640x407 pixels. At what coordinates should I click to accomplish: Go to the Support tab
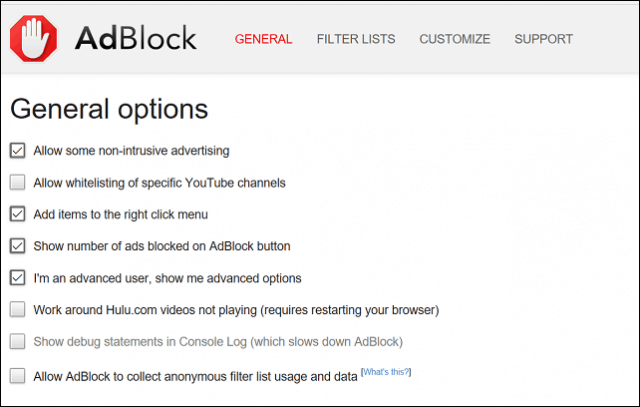point(543,39)
